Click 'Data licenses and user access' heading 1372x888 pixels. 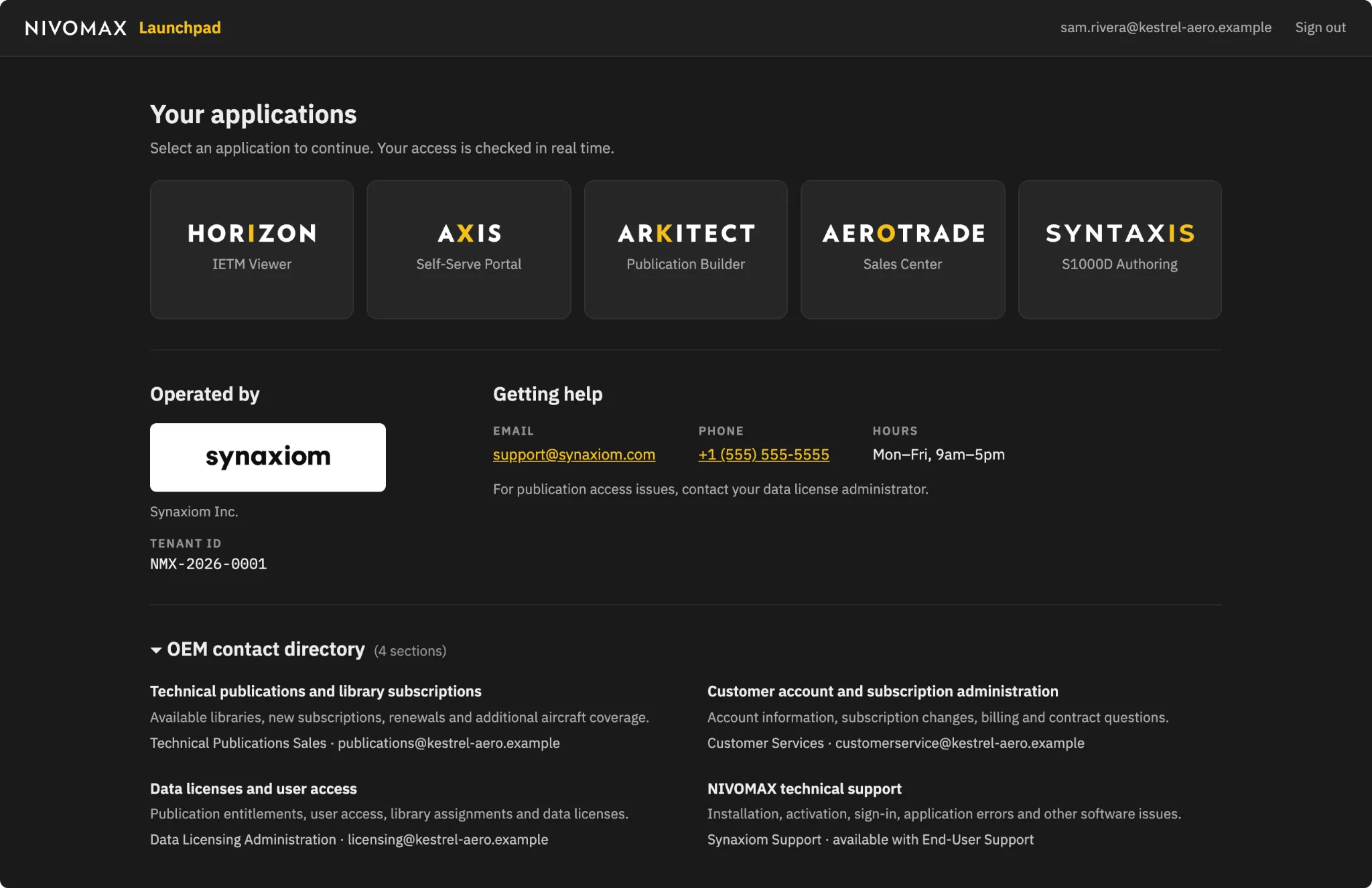(253, 789)
